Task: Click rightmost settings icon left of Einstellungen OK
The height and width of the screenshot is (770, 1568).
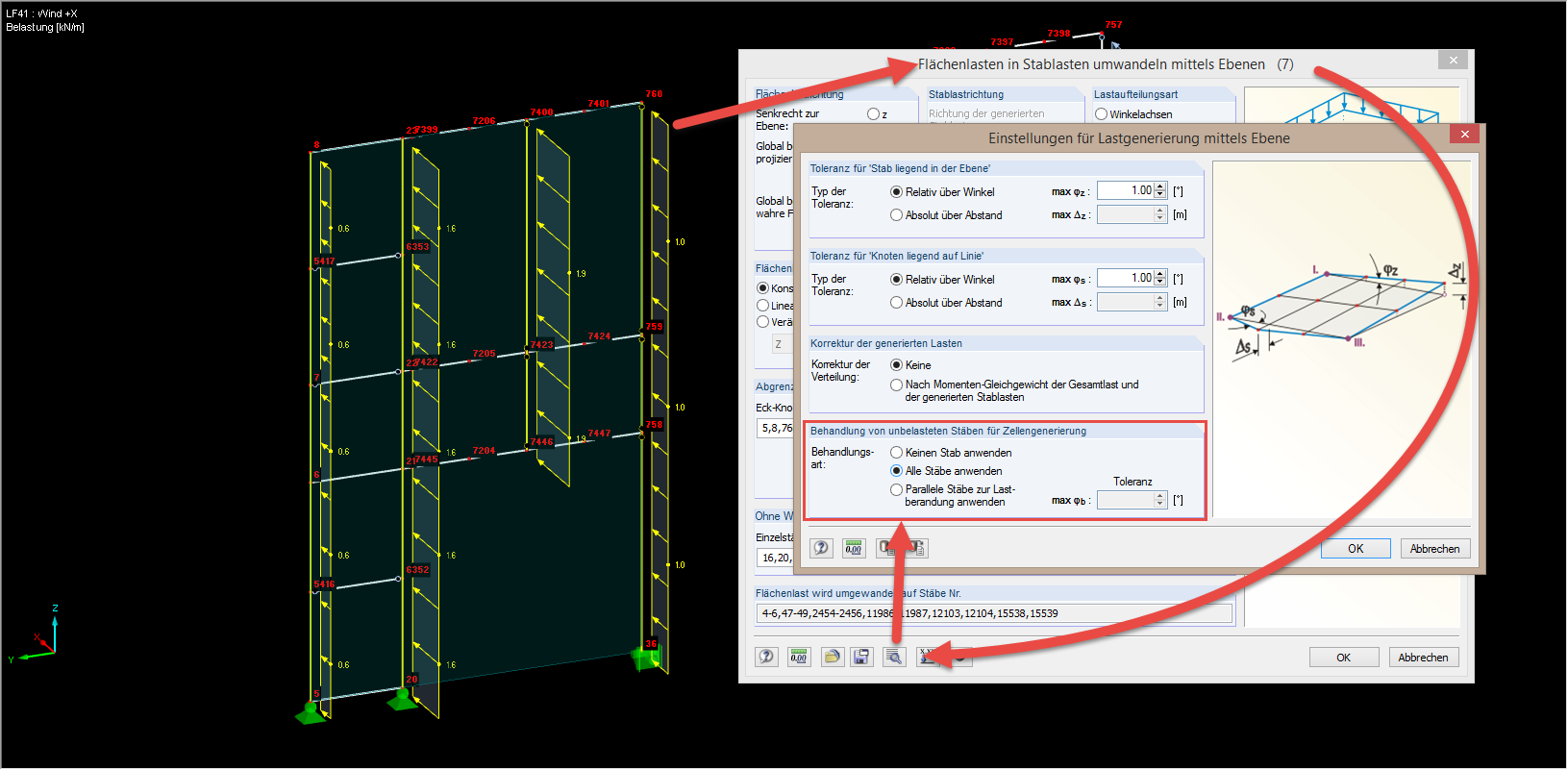Action: pyautogui.click(x=917, y=548)
